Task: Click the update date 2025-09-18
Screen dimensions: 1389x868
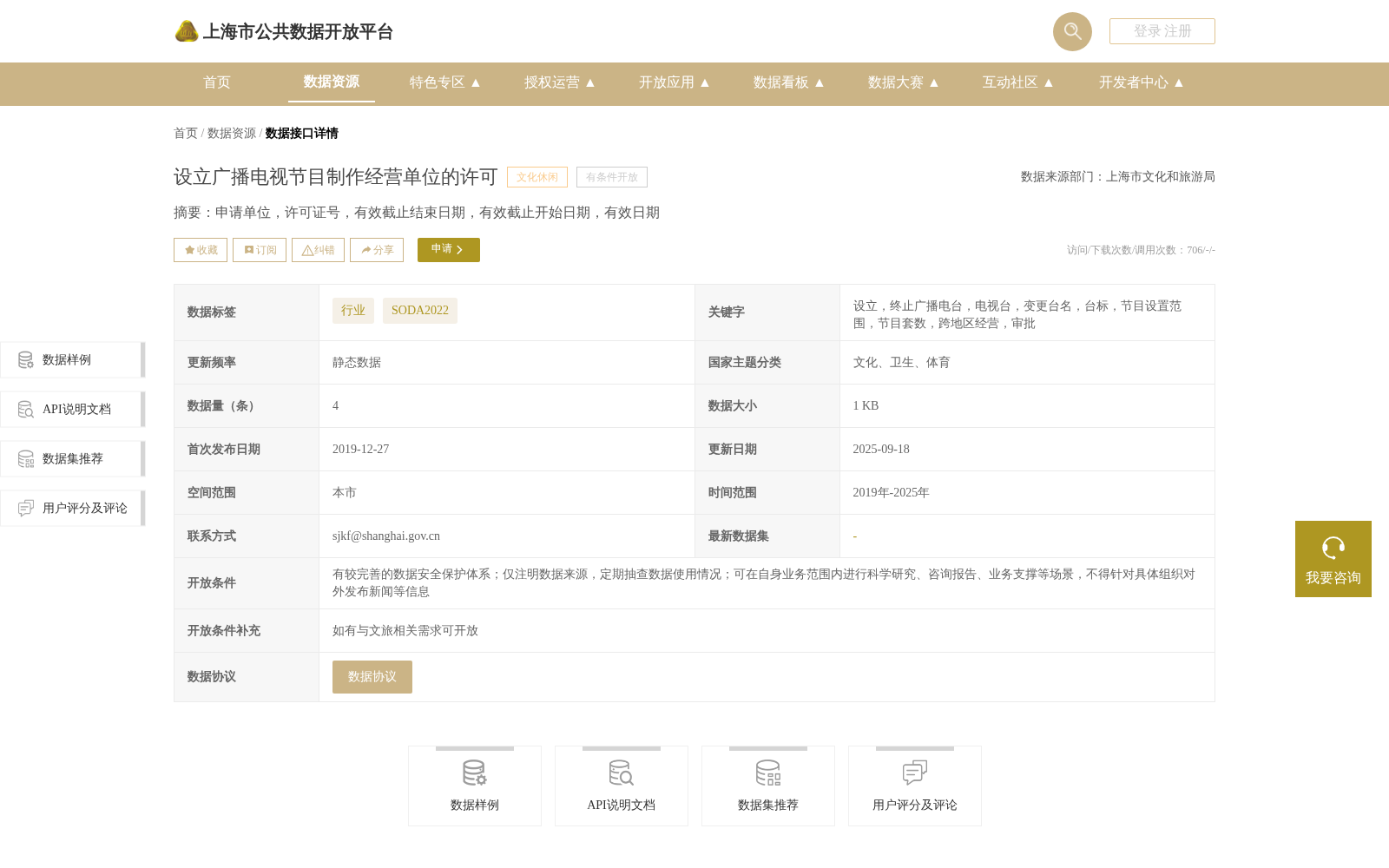Action: tap(881, 450)
